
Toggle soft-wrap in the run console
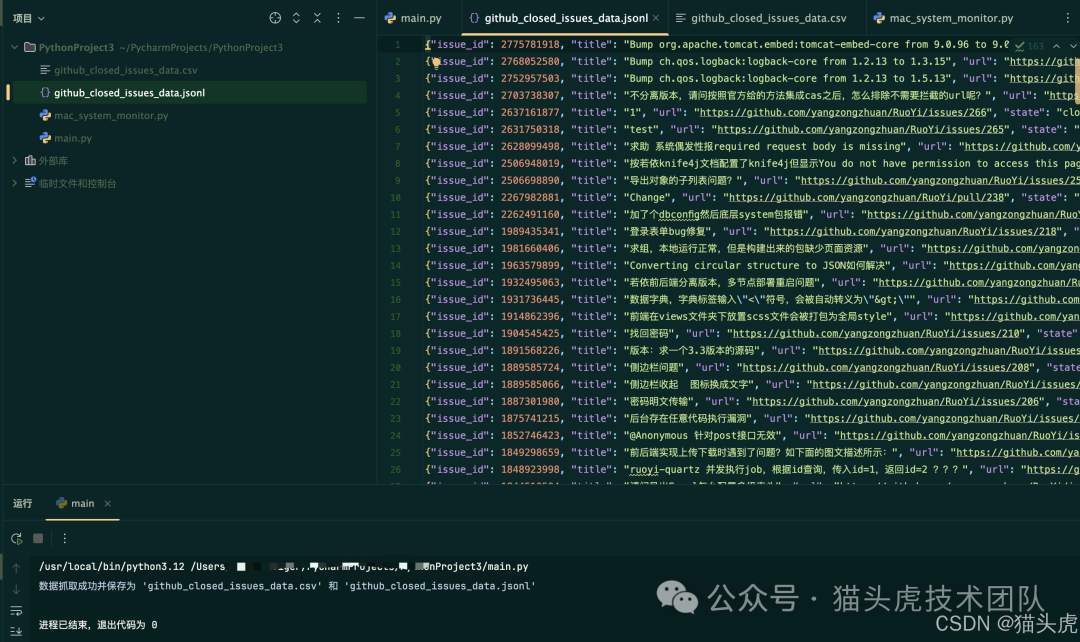16,611
